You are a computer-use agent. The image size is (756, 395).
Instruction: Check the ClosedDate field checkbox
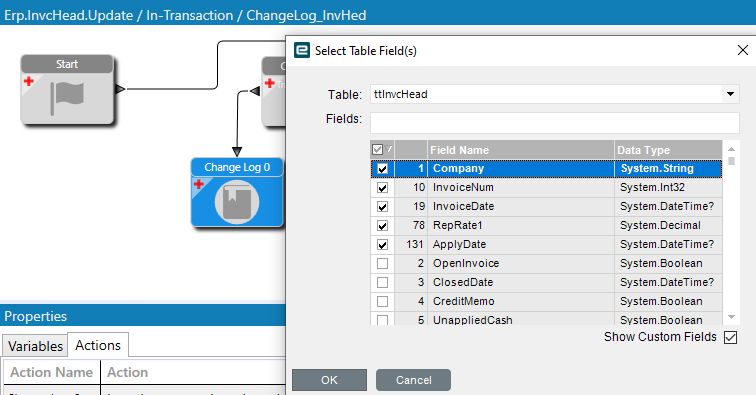tap(382, 283)
